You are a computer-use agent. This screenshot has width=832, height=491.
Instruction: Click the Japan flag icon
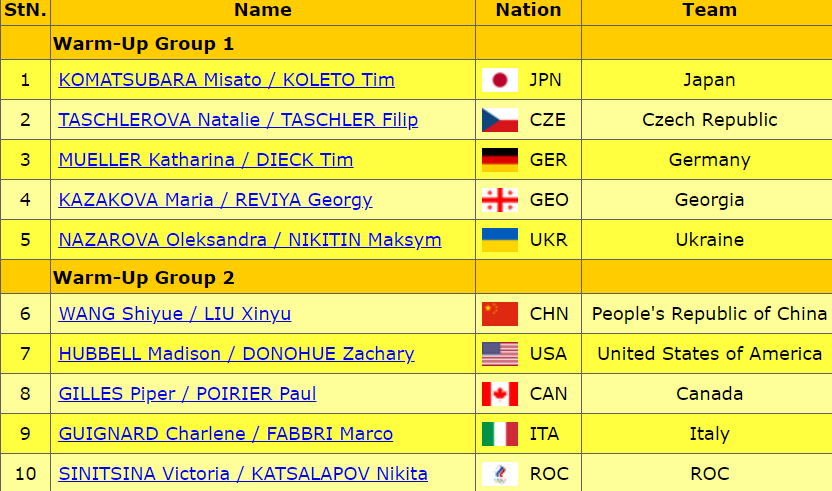pos(499,80)
